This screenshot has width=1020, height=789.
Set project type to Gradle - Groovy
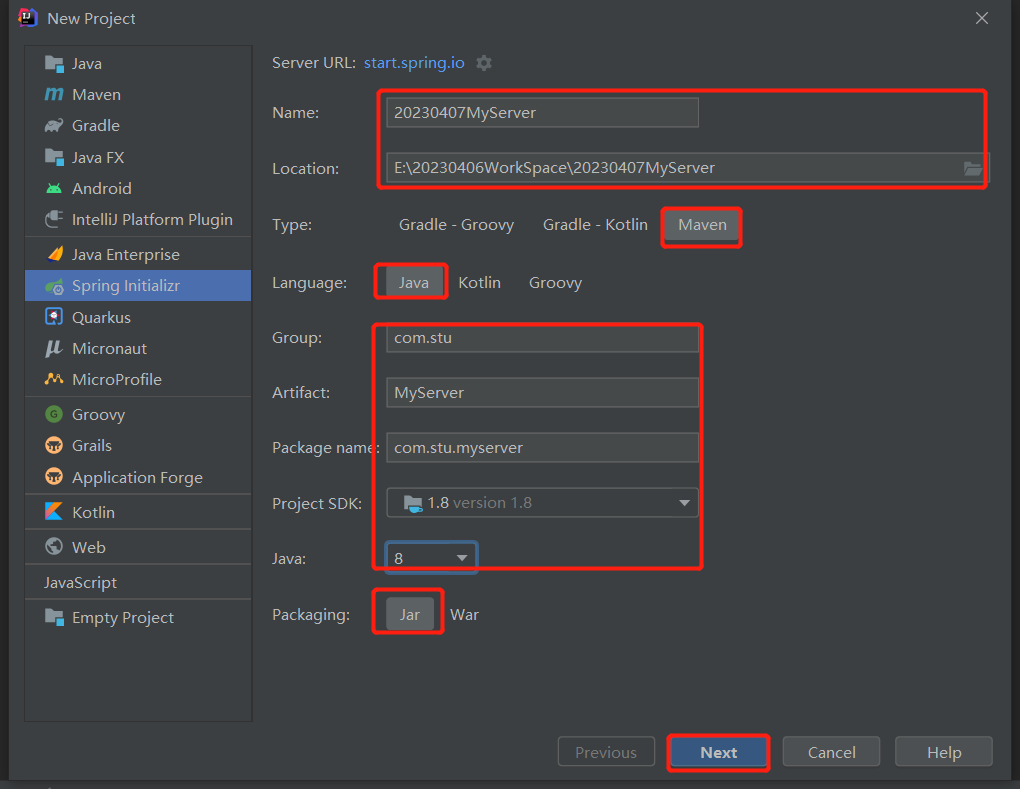(x=456, y=225)
